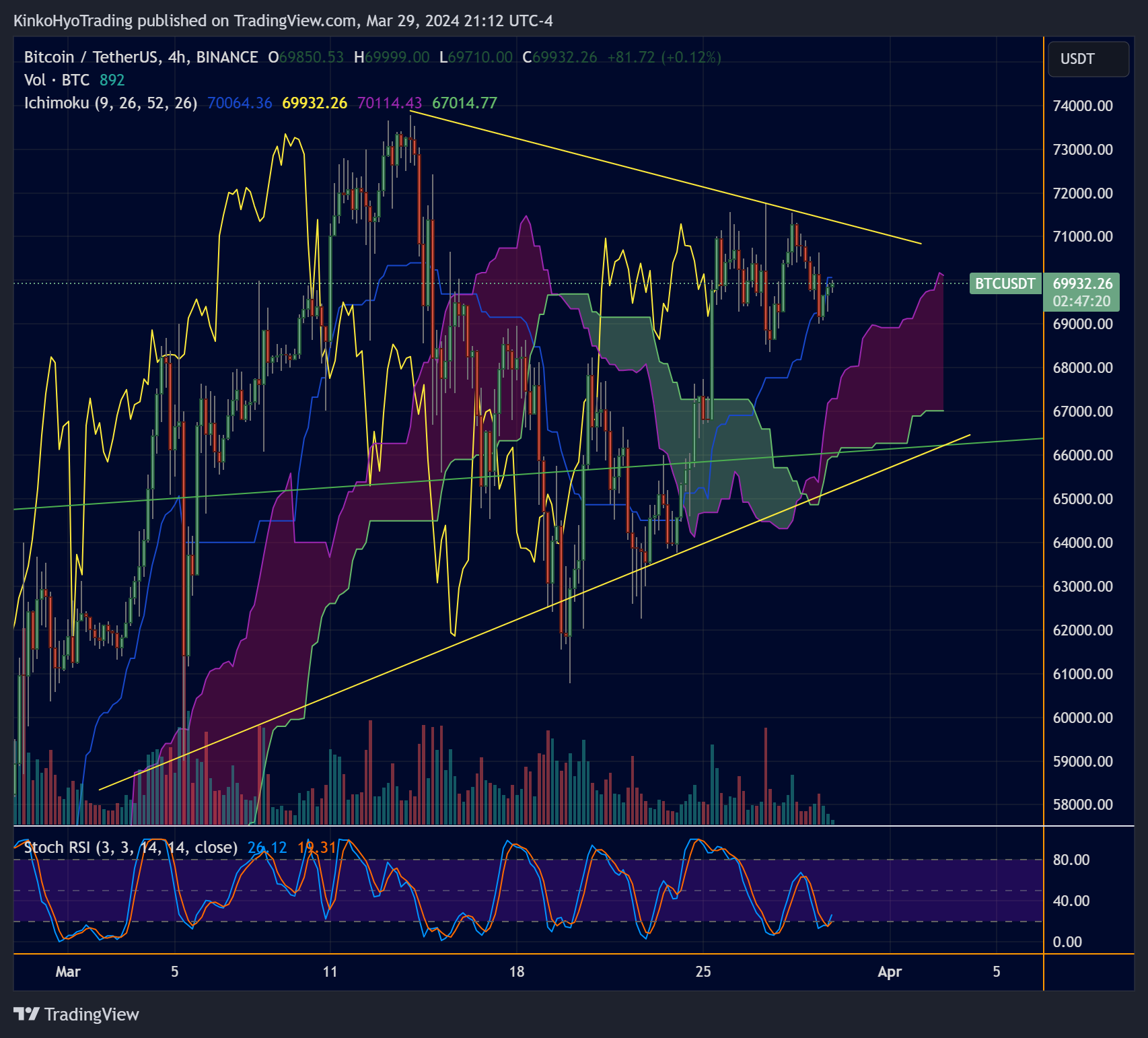Click the volume value 892
Image resolution: width=1148 pixels, height=1038 pixels.
[x=112, y=80]
